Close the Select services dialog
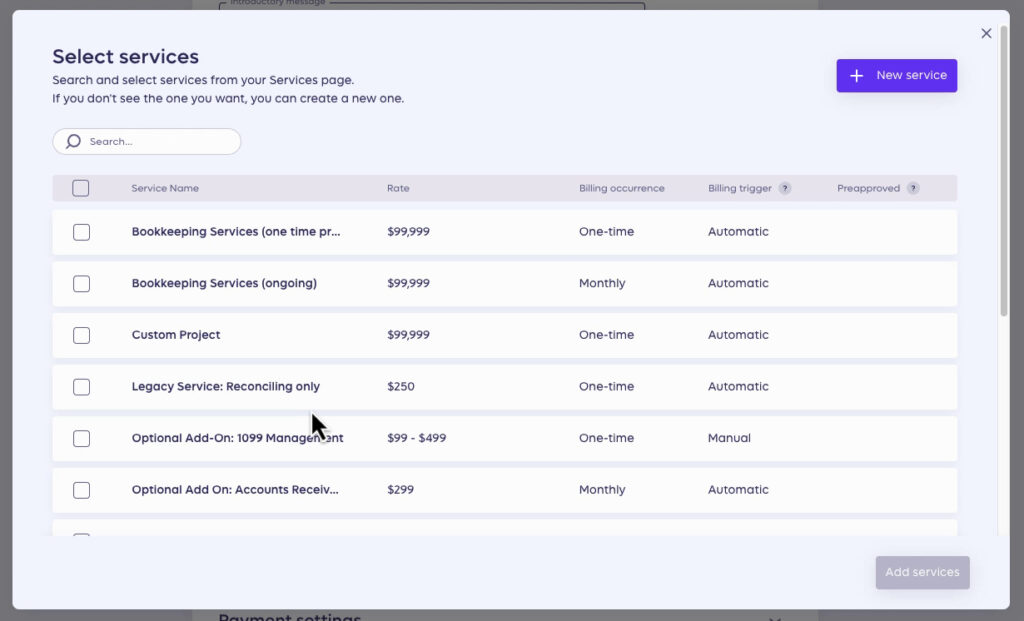Screen dimensions: 1024x621 986,33
